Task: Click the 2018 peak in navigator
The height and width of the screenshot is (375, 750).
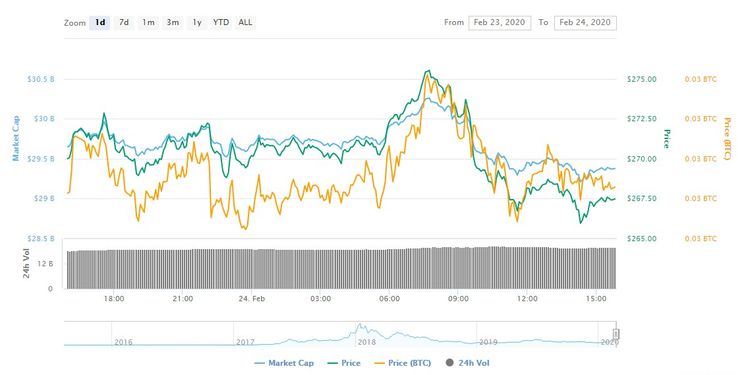Action: pyautogui.click(x=359, y=327)
